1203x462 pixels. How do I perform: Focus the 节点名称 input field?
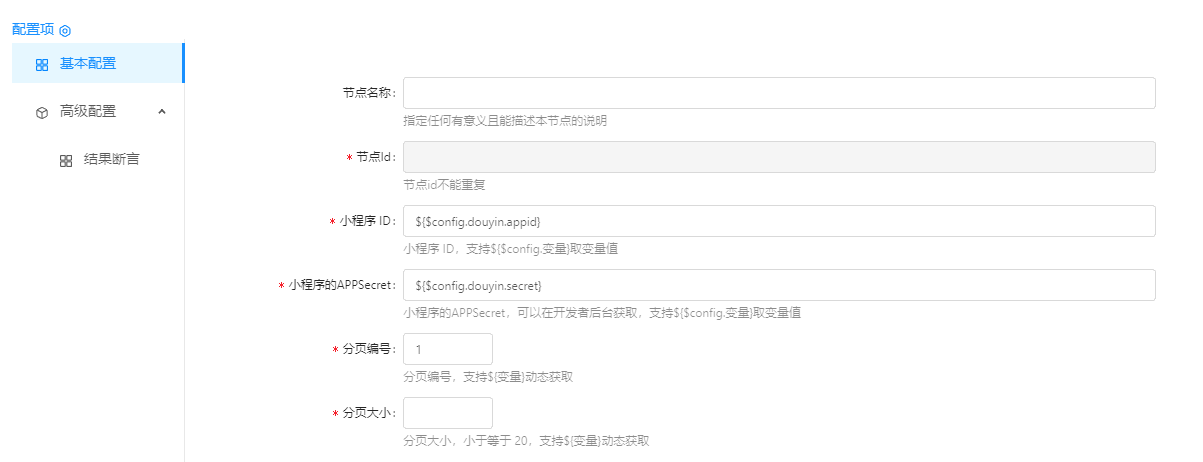pos(778,93)
